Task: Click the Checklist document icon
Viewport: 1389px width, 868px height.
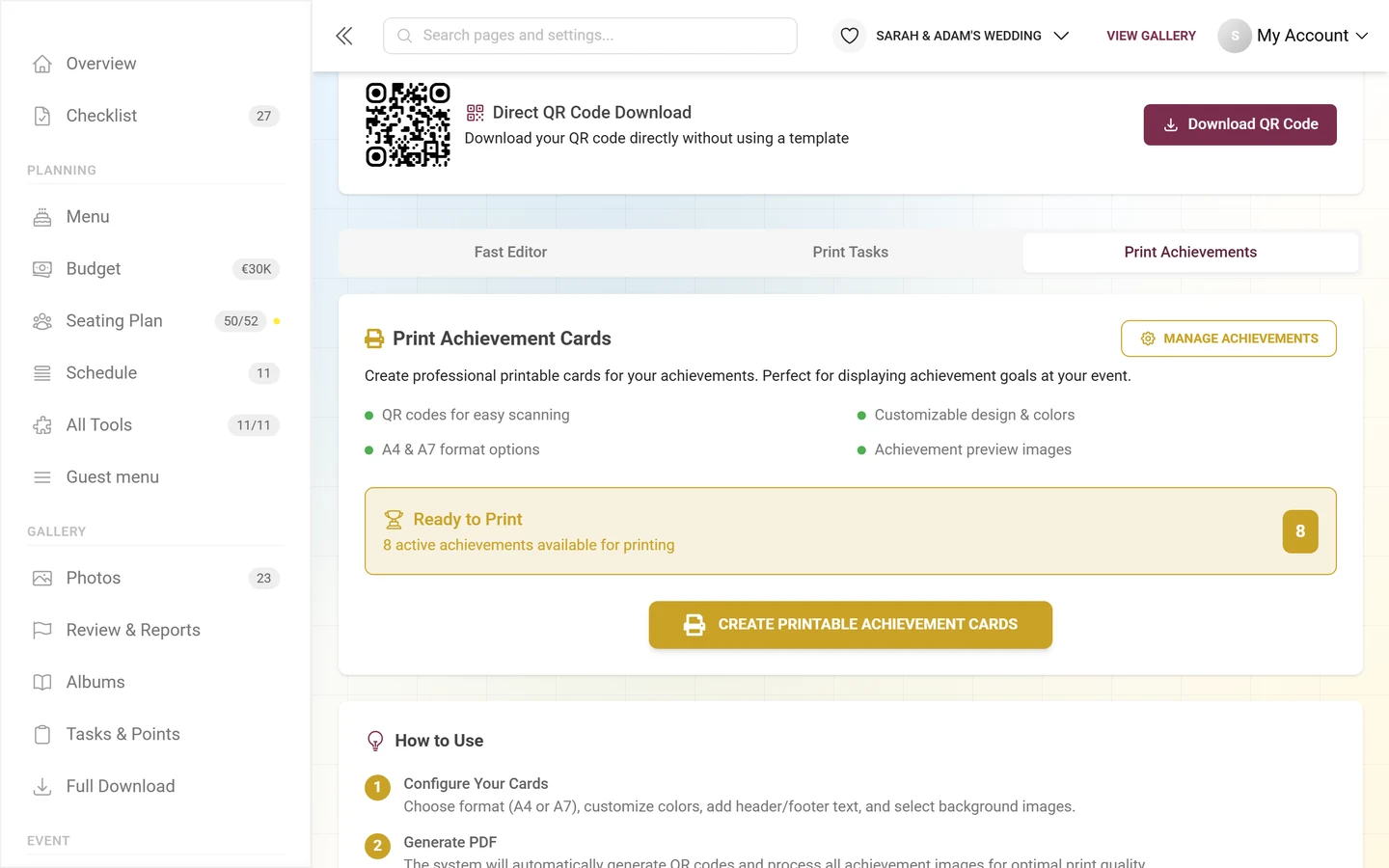Action: [x=42, y=116]
